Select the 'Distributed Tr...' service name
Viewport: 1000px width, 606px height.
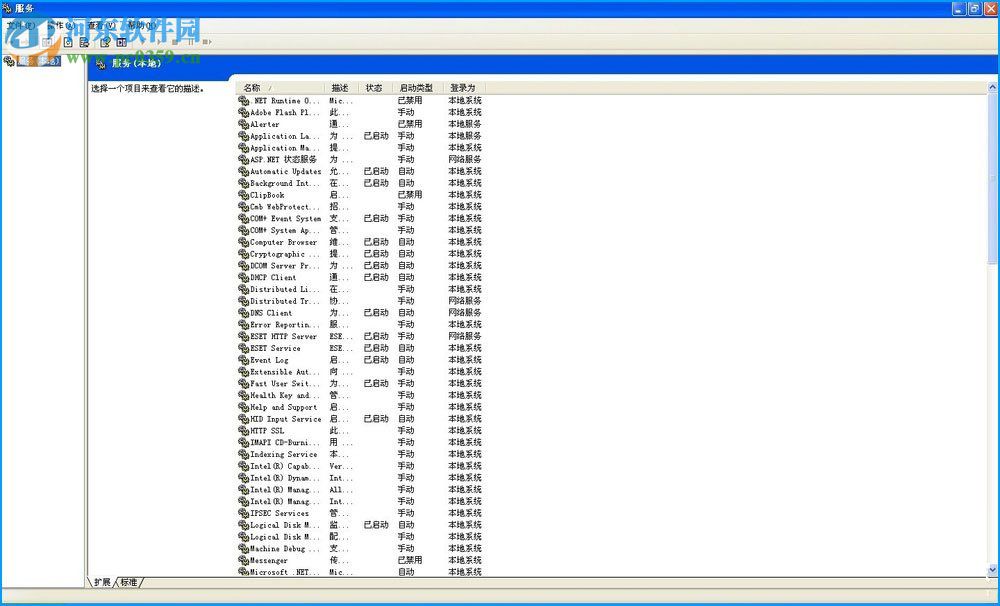(284, 302)
